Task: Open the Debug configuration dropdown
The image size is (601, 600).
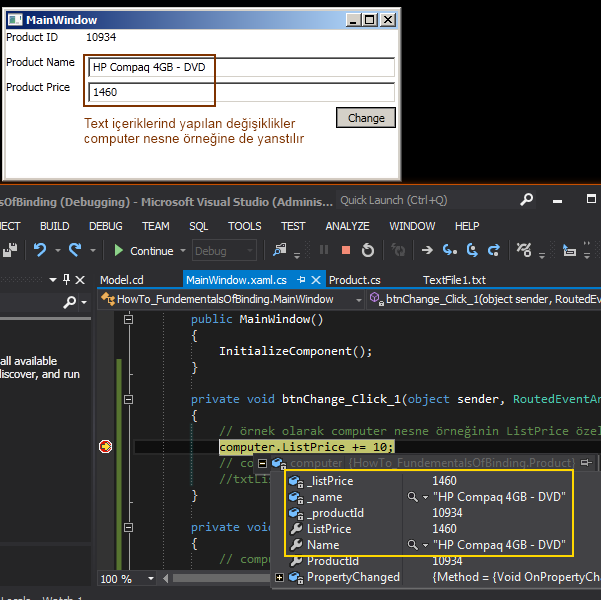Action: point(224,250)
